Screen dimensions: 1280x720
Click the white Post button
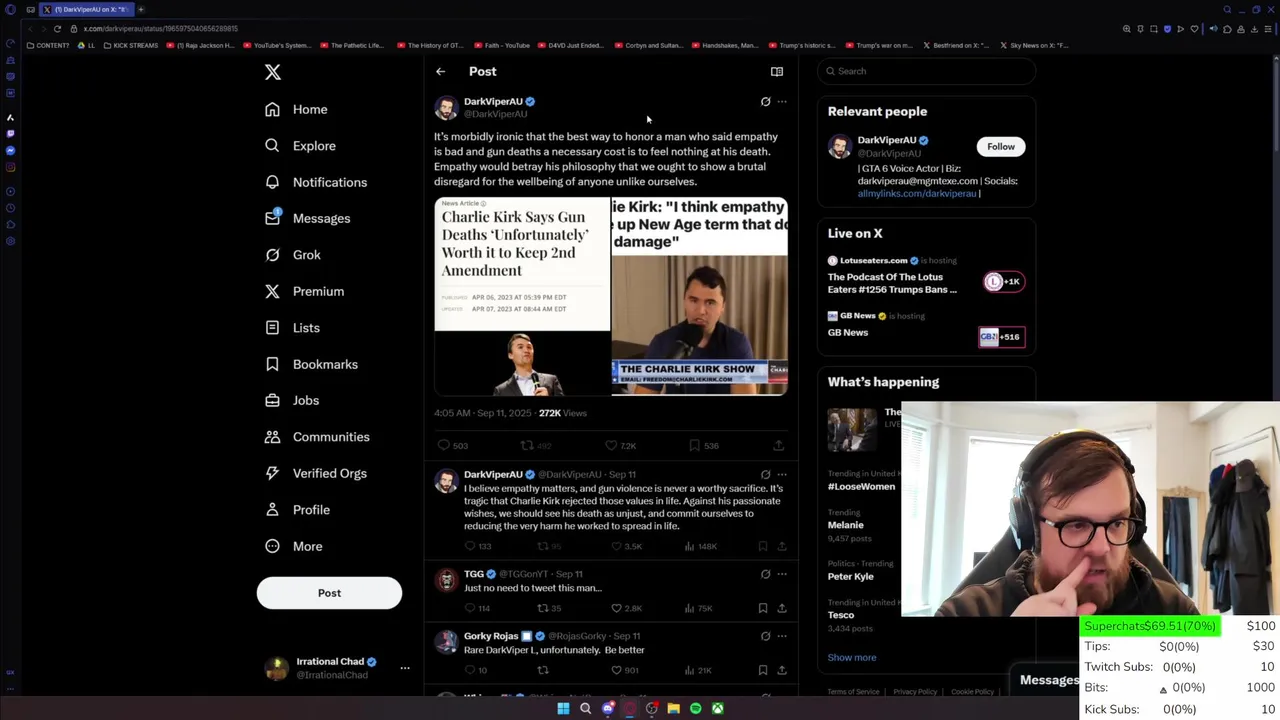329,593
